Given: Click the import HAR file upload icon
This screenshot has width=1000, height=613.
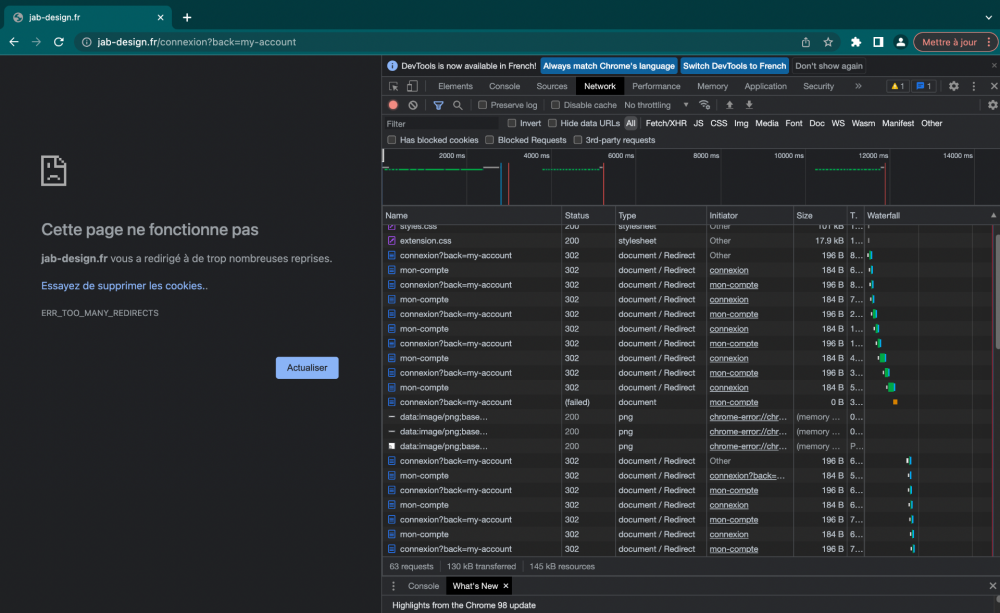Looking at the screenshot, I should coord(729,105).
